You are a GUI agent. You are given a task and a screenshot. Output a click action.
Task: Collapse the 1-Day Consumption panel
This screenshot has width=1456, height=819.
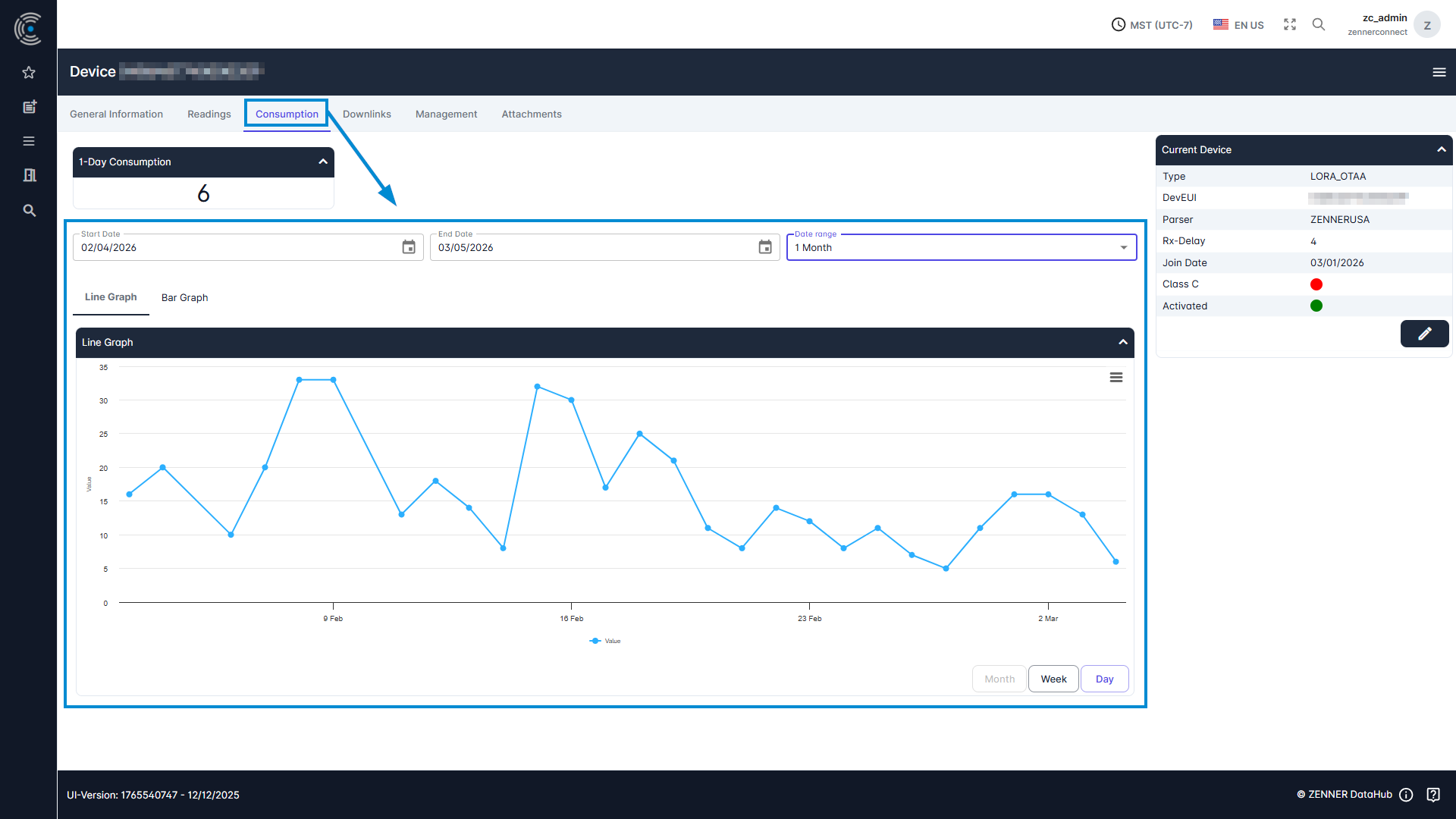tap(322, 162)
